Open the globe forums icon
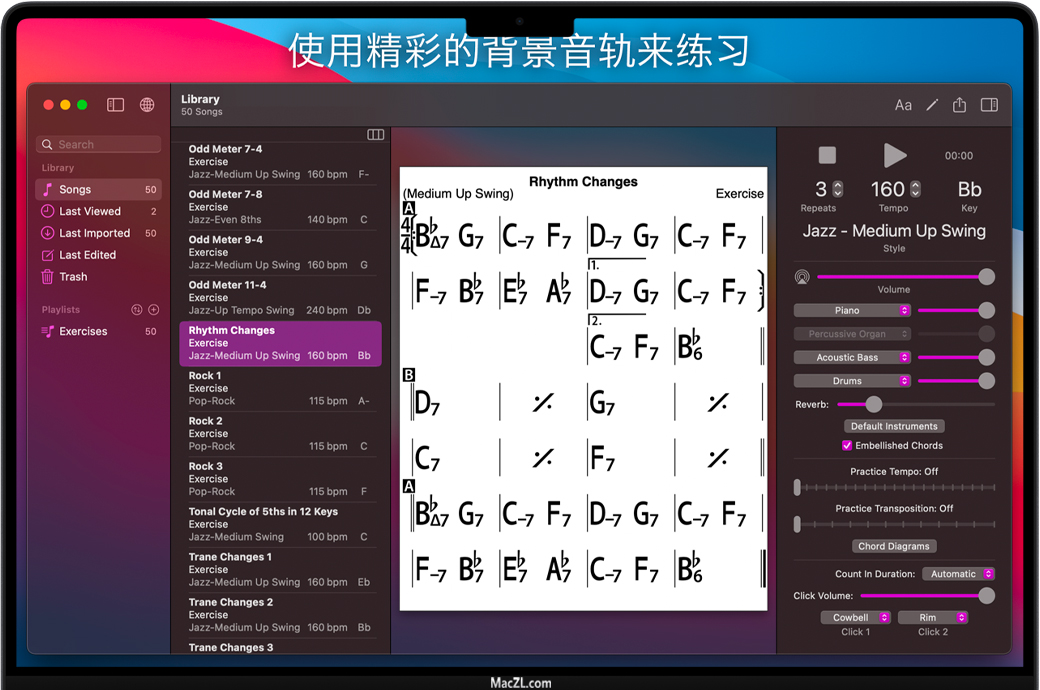This screenshot has width=1040, height=690. coord(147,105)
